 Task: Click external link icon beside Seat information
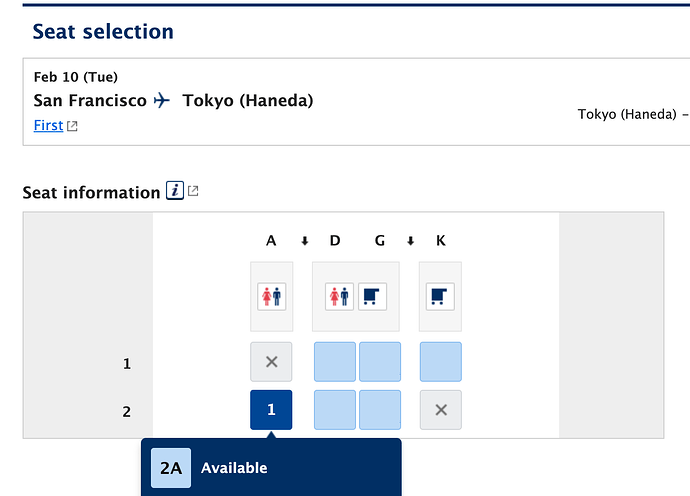[193, 191]
